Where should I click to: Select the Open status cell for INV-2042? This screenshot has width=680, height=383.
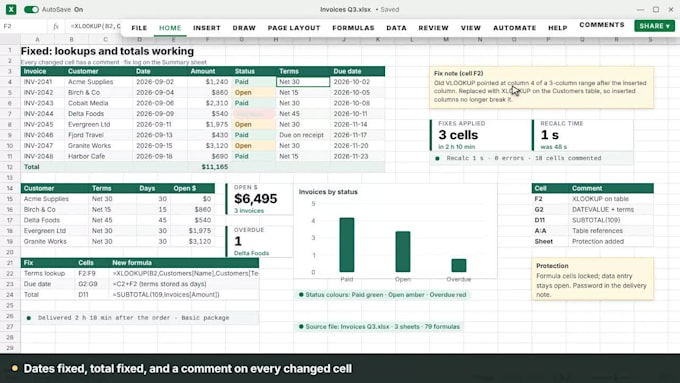pos(254,92)
